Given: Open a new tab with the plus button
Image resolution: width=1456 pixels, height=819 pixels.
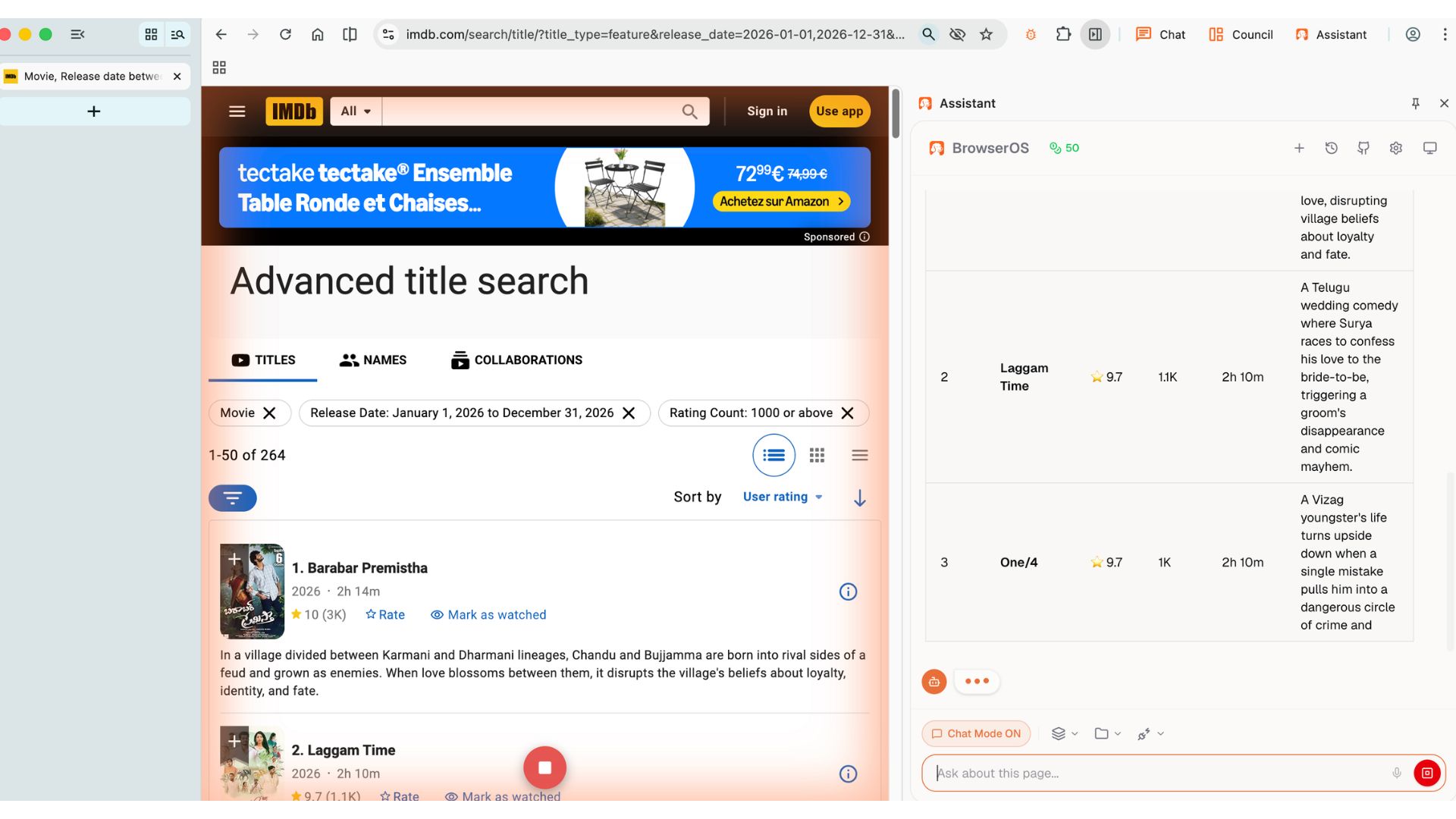Looking at the screenshot, I should (94, 111).
